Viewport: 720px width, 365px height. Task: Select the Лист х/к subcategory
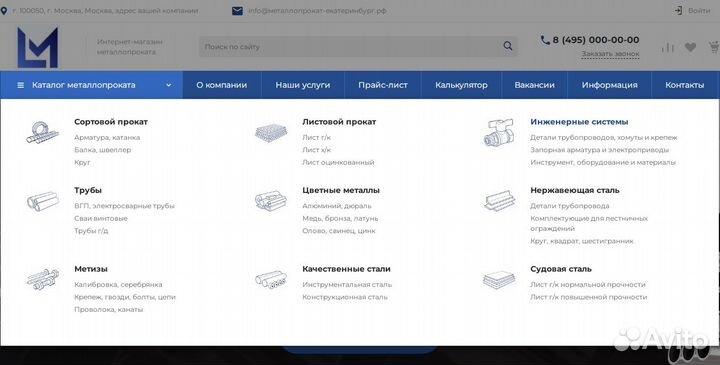(x=316, y=150)
